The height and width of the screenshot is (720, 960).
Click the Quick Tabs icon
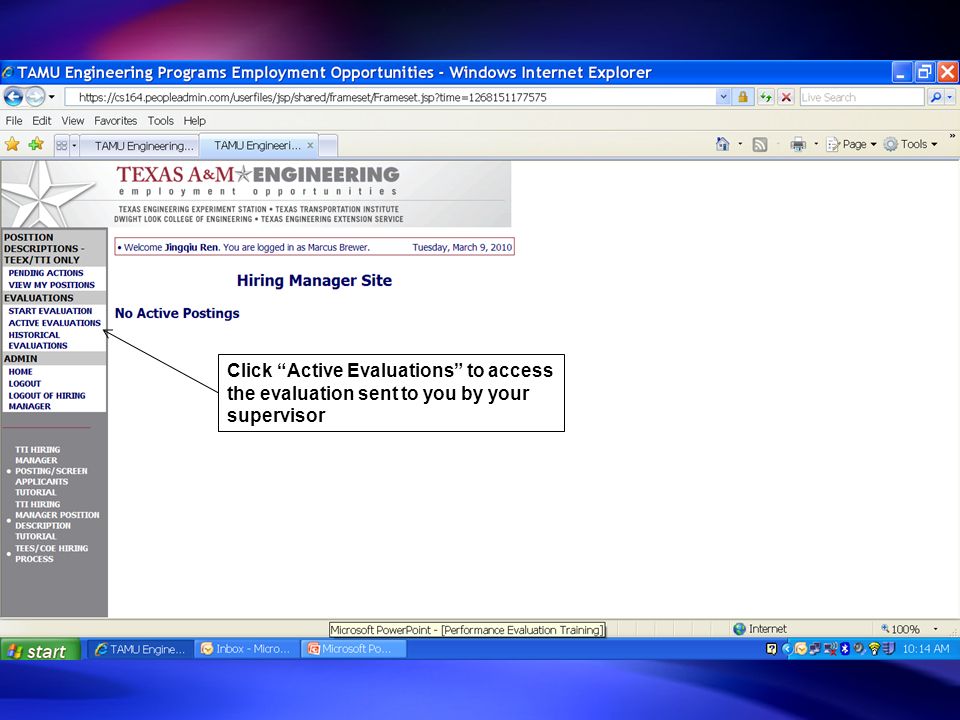pyautogui.click(x=61, y=146)
